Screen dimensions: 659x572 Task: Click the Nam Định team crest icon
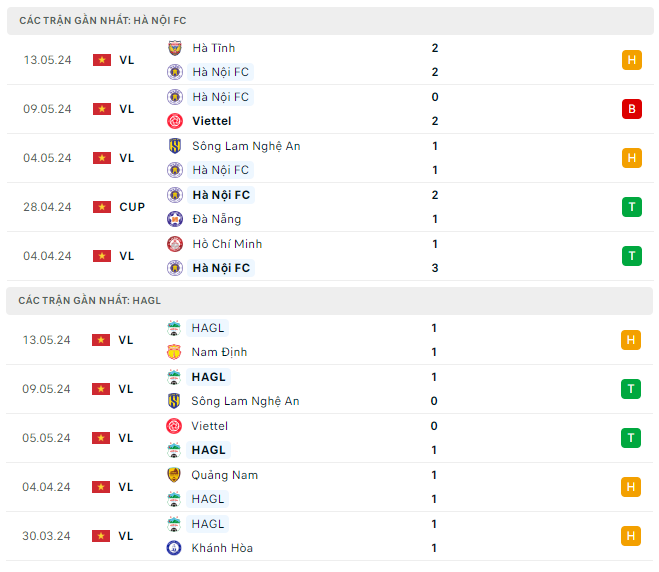tap(175, 352)
